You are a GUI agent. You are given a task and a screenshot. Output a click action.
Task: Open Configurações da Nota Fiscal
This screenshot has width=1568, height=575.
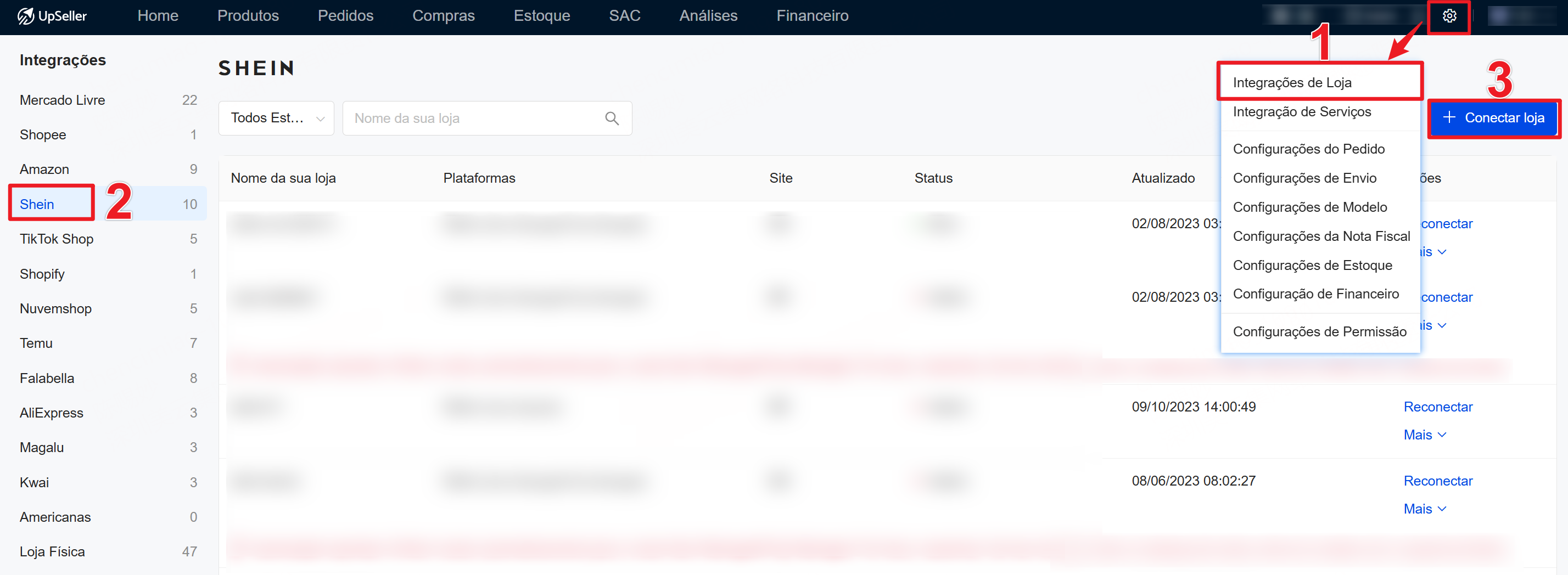tap(1321, 236)
